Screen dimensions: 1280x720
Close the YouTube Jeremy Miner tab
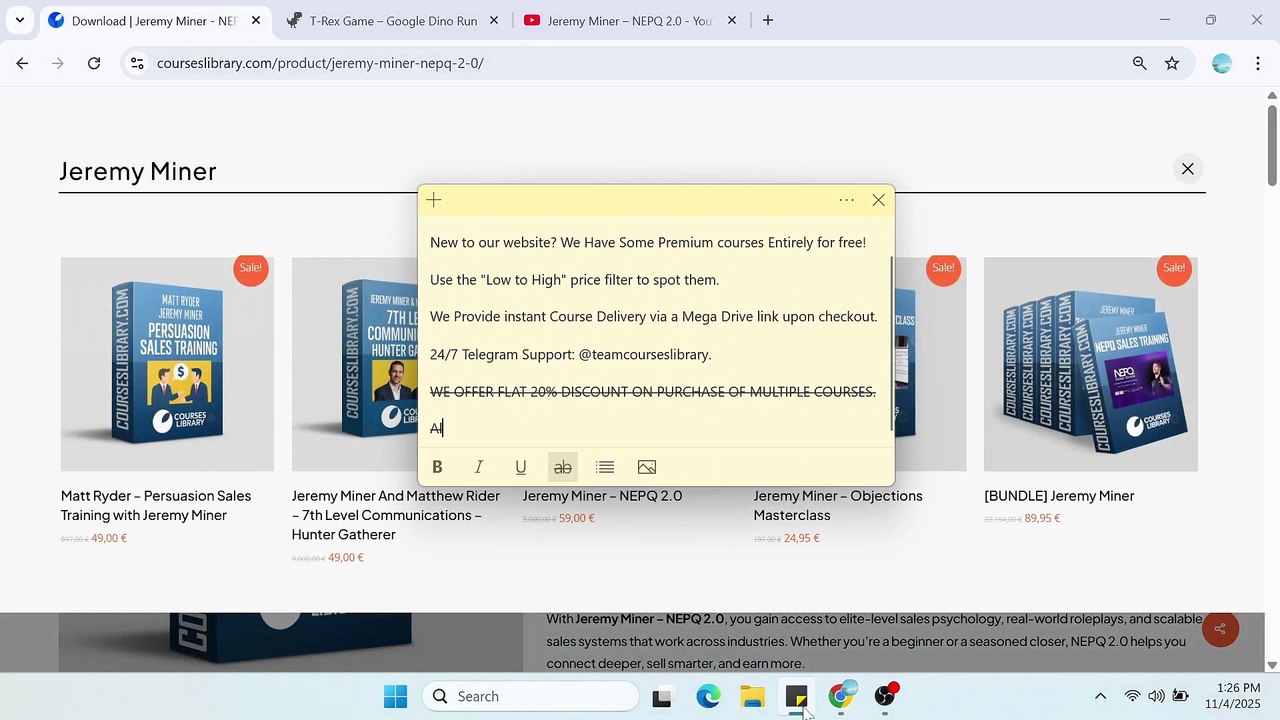coord(731,20)
